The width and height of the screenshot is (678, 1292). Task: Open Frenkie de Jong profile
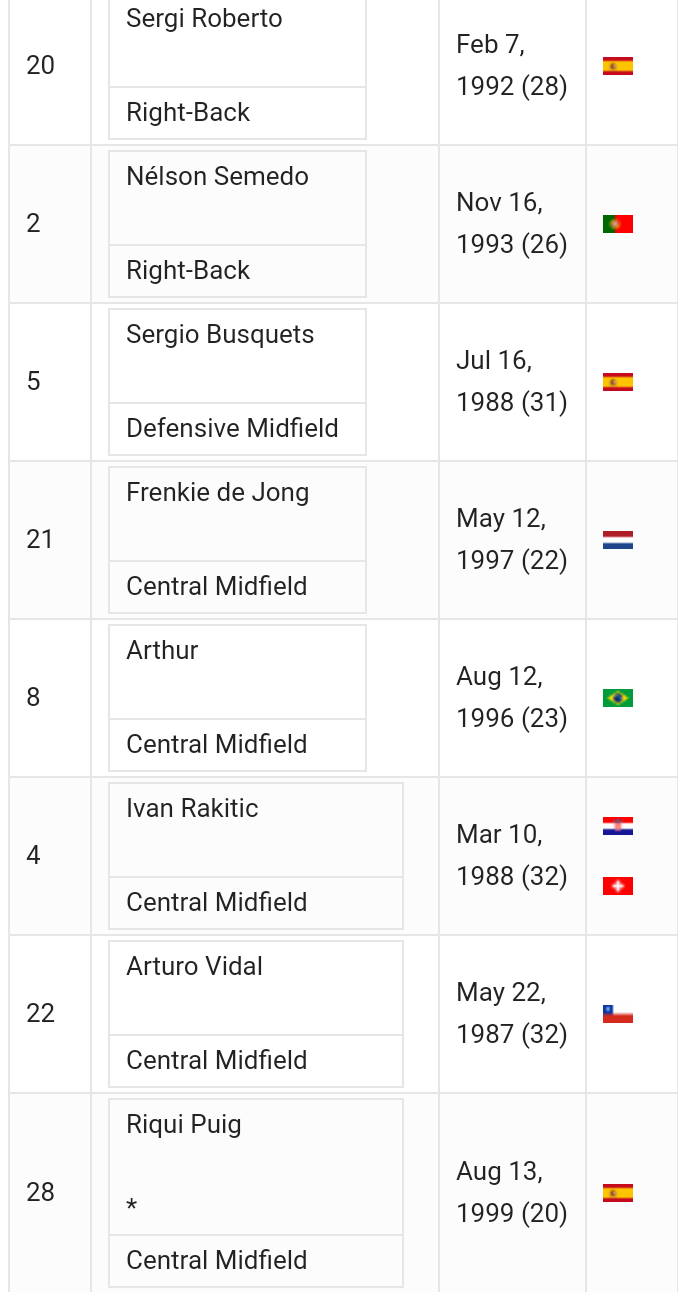tap(217, 493)
